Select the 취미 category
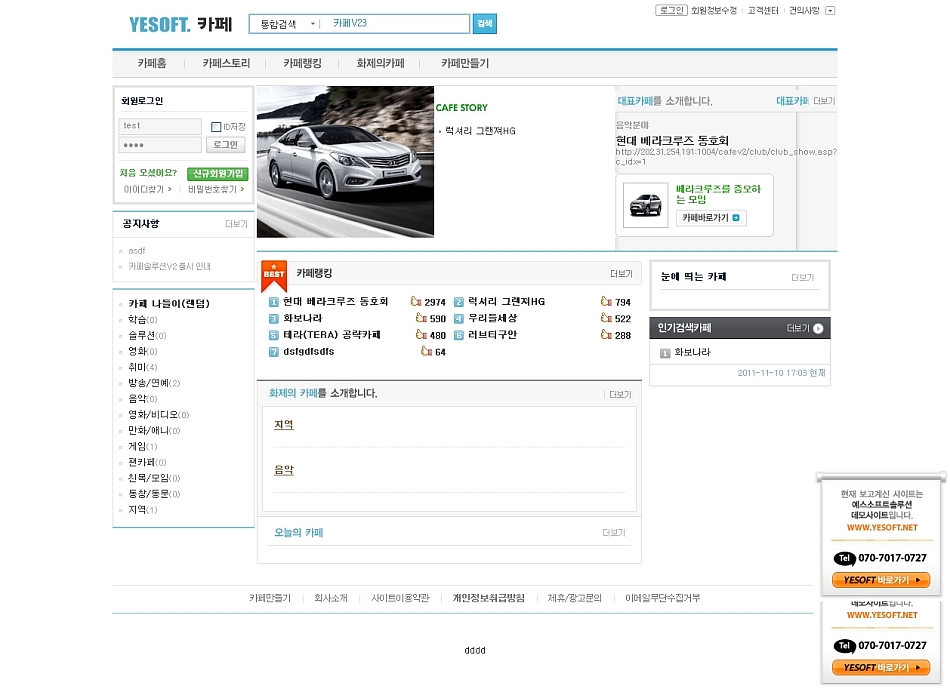This screenshot has width=950, height=689. pos(142,367)
